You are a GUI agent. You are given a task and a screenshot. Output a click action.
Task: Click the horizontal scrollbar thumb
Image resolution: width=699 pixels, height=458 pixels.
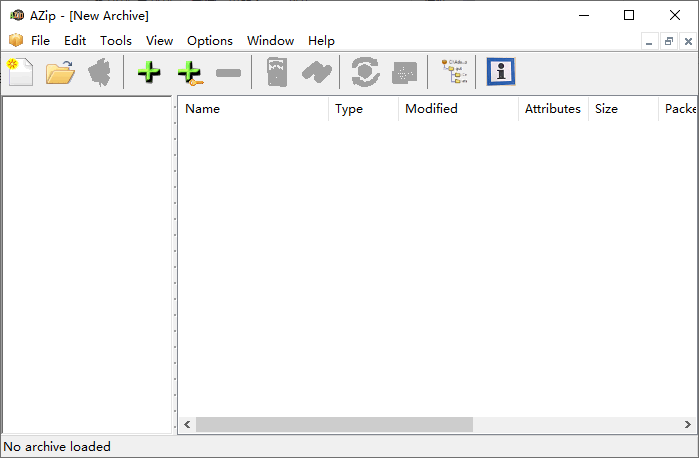334,425
